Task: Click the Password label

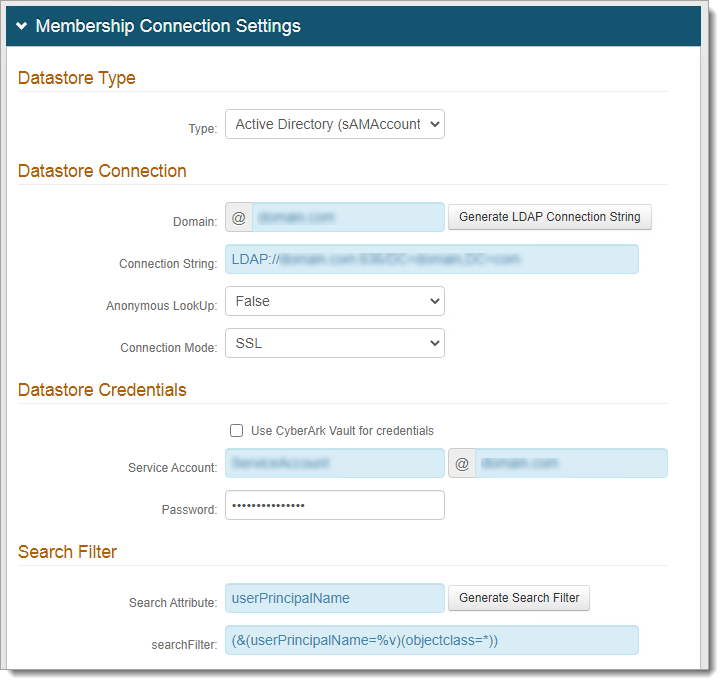Action: pyautogui.click(x=189, y=510)
